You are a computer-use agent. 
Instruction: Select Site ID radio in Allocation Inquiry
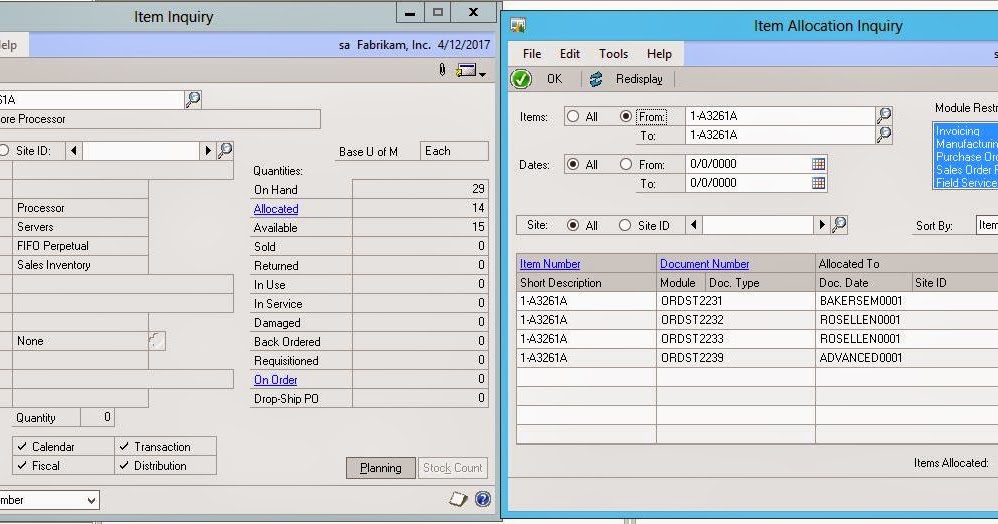tap(625, 225)
